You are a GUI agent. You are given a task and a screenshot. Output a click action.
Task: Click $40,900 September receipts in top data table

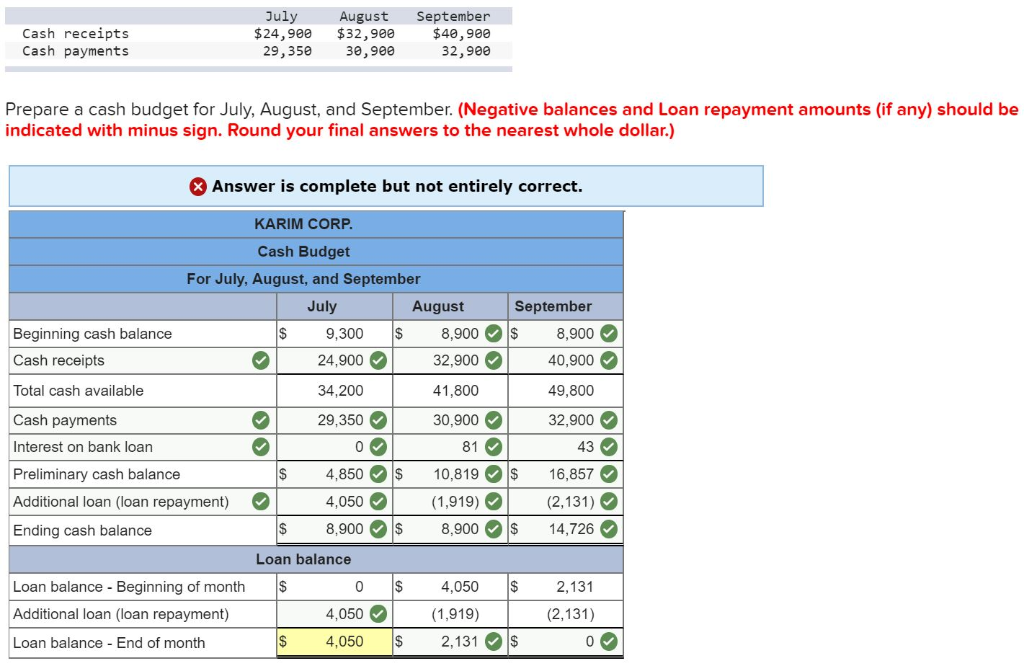tap(462, 33)
